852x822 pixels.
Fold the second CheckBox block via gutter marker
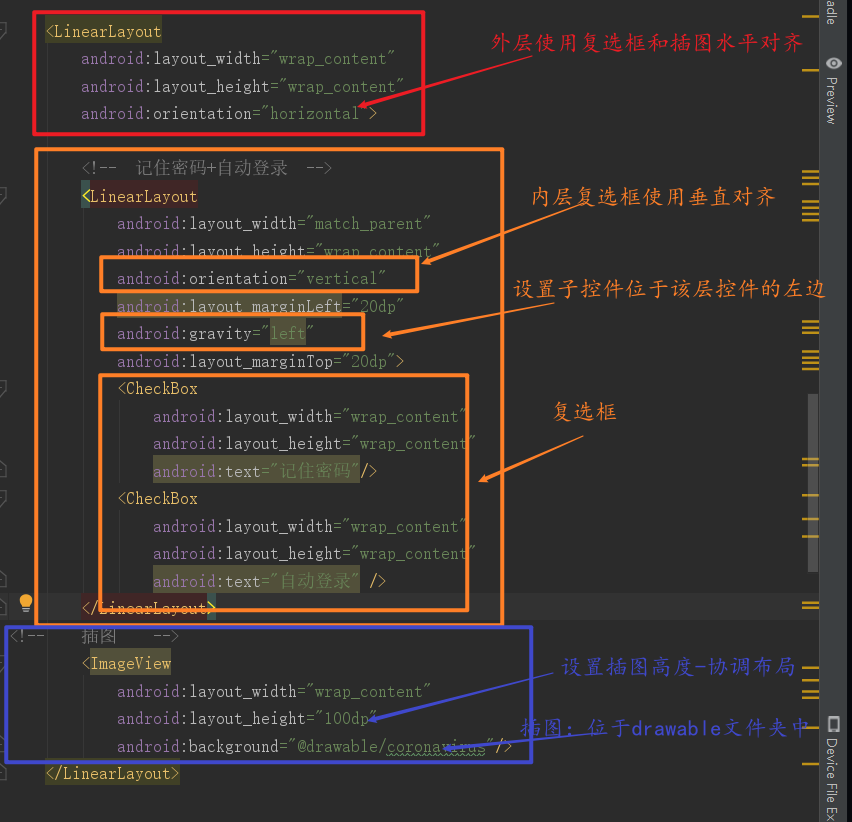(x=3, y=498)
